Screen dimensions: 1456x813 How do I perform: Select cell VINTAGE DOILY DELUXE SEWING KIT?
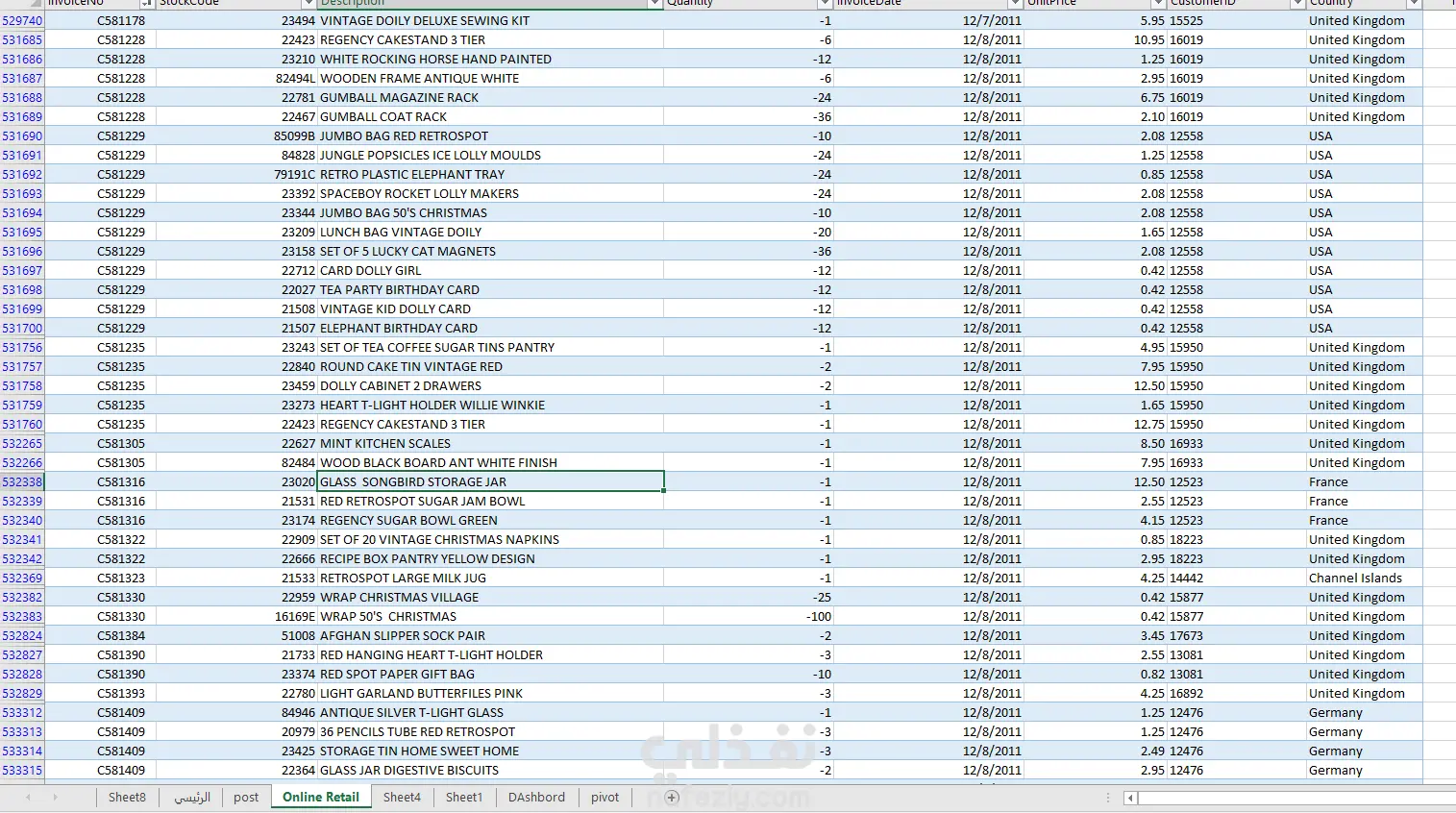[x=490, y=20]
